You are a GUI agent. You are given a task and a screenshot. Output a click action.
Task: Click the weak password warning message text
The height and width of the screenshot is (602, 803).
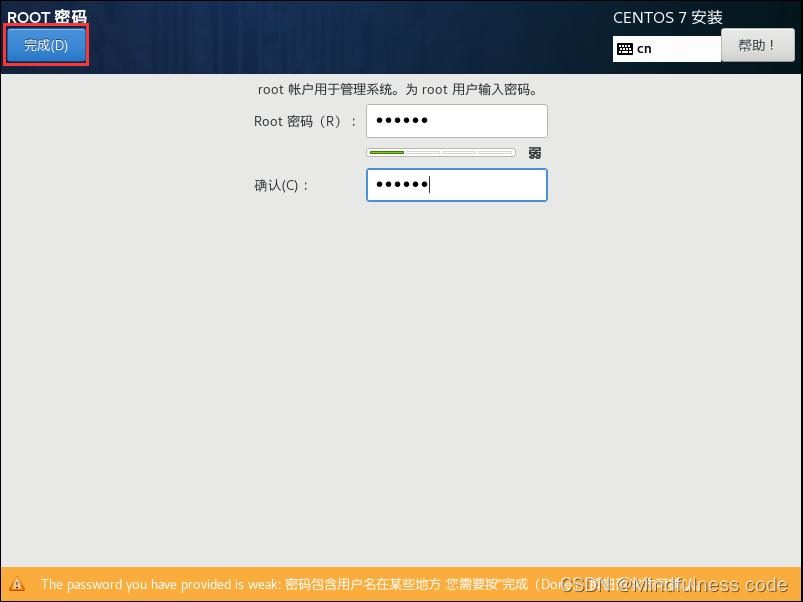(x=300, y=585)
